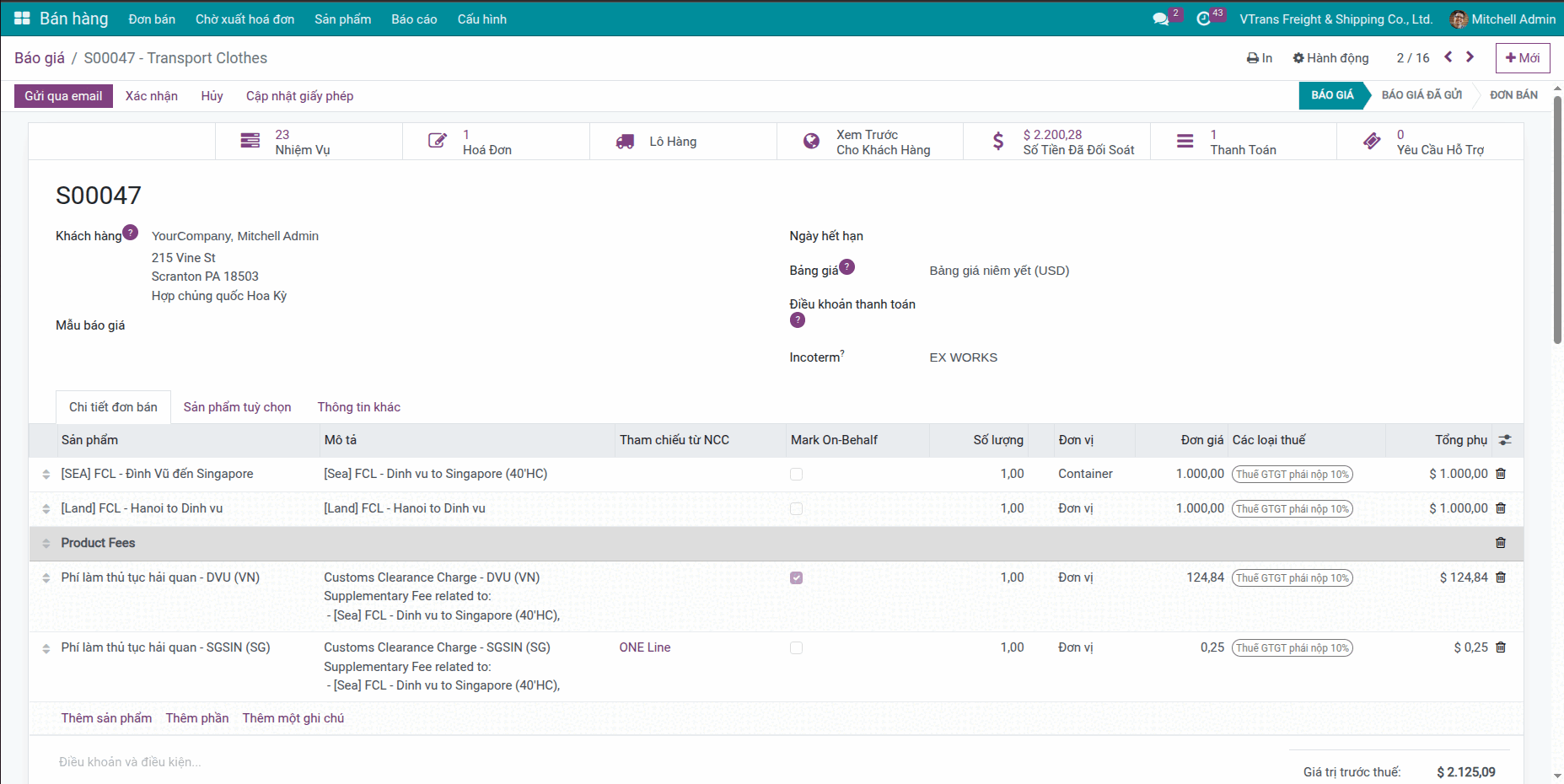This screenshot has width=1564, height=784.
Task: Click the terms and conditions input field
Action: [337, 762]
